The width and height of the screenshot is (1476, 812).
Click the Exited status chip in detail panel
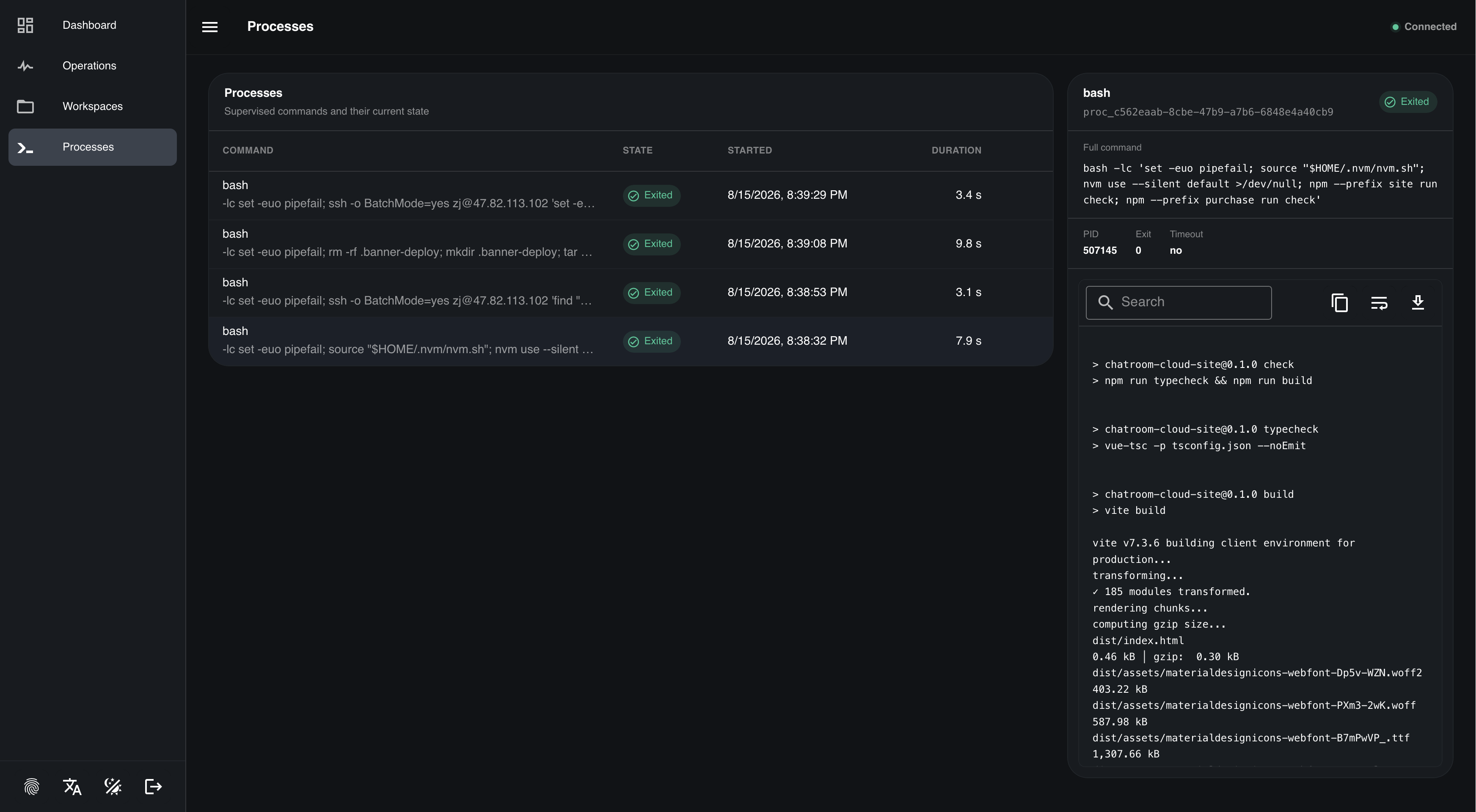coord(1407,102)
